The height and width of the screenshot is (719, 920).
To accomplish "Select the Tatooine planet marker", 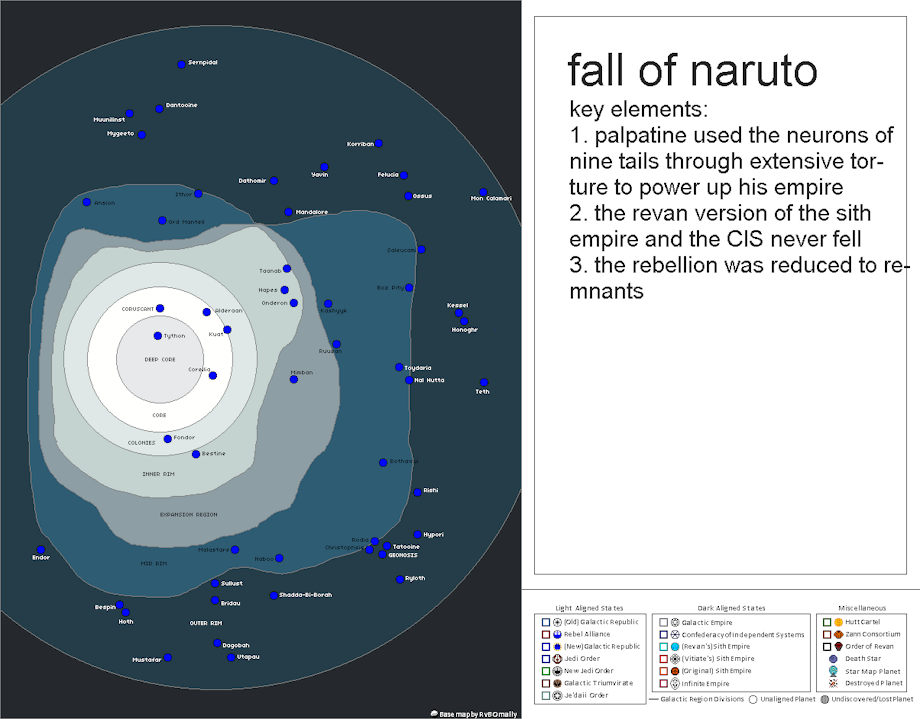I will tap(387, 547).
